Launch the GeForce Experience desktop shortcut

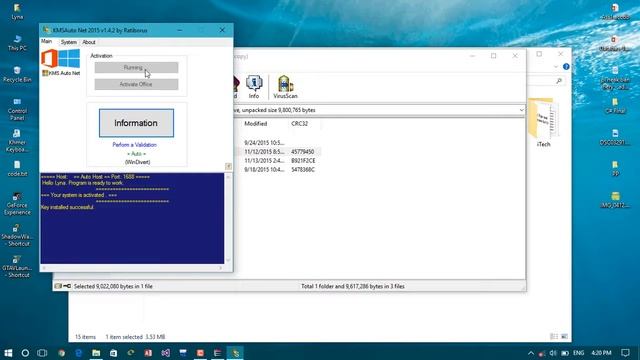17,204
